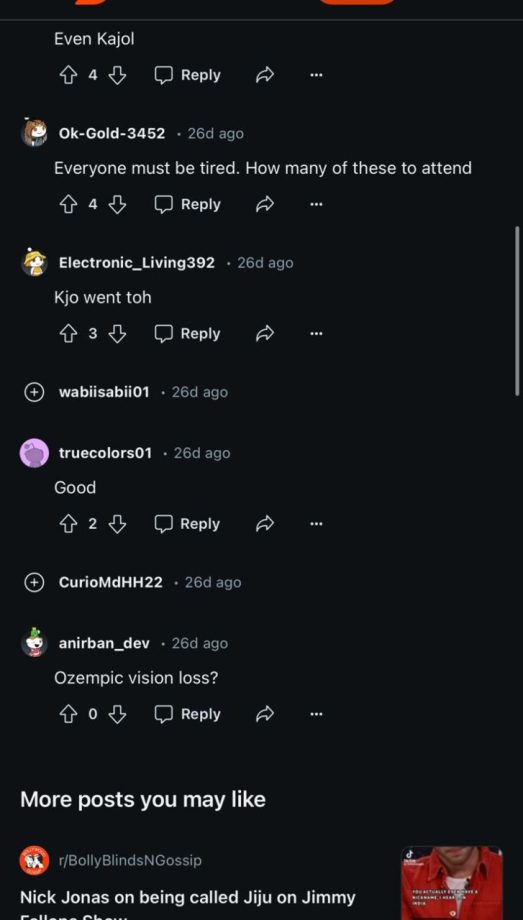Open the Nick Jonas post thumbnail

tap(451, 882)
